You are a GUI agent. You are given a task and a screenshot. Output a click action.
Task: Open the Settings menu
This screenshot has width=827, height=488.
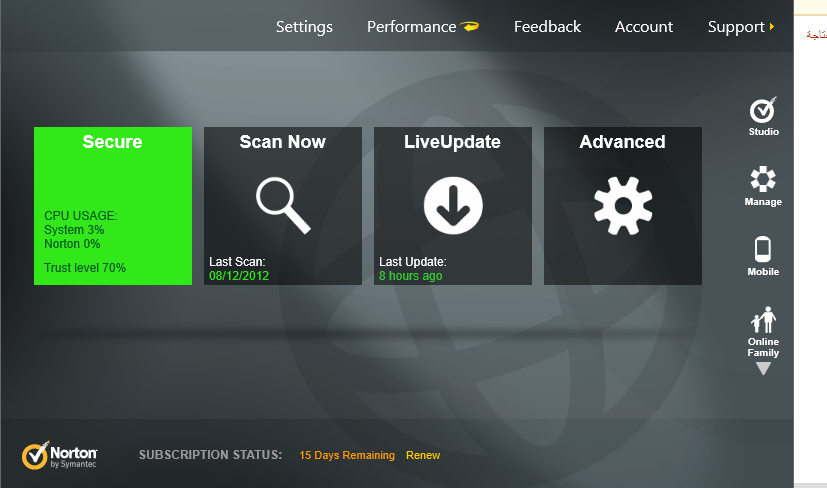tap(304, 27)
